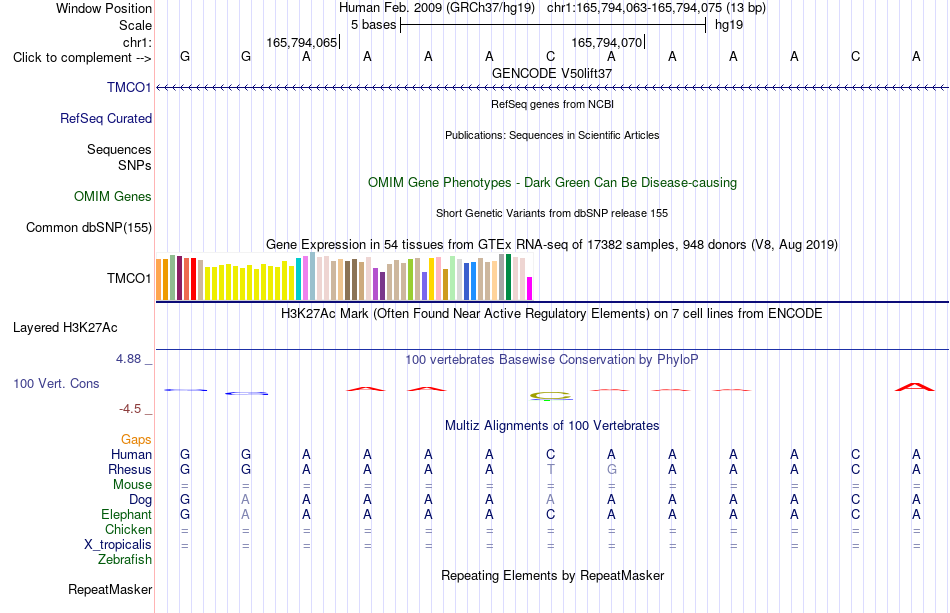Open the RefSeq Curated track label
The height and width of the screenshot is (613, 950).
[106, 118]
